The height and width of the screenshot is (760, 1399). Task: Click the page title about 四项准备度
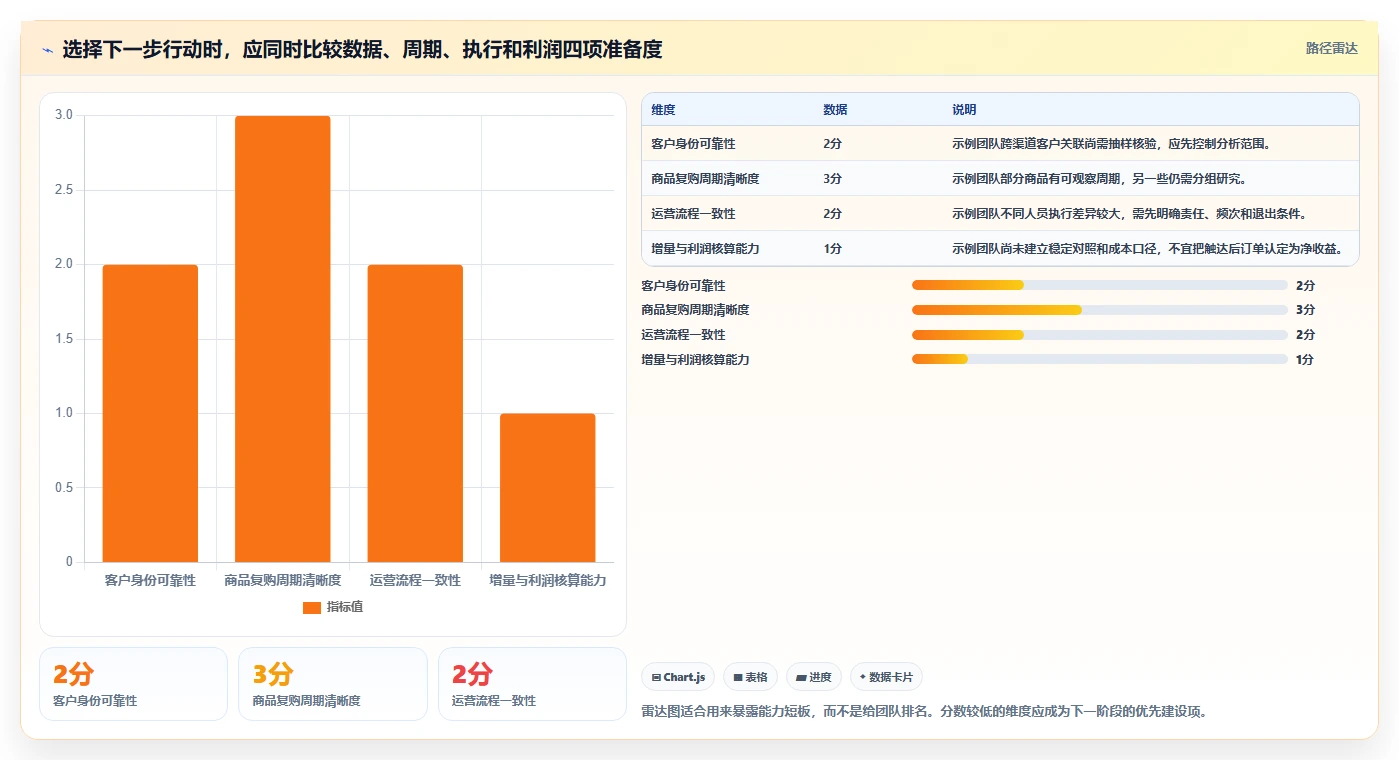362,50
